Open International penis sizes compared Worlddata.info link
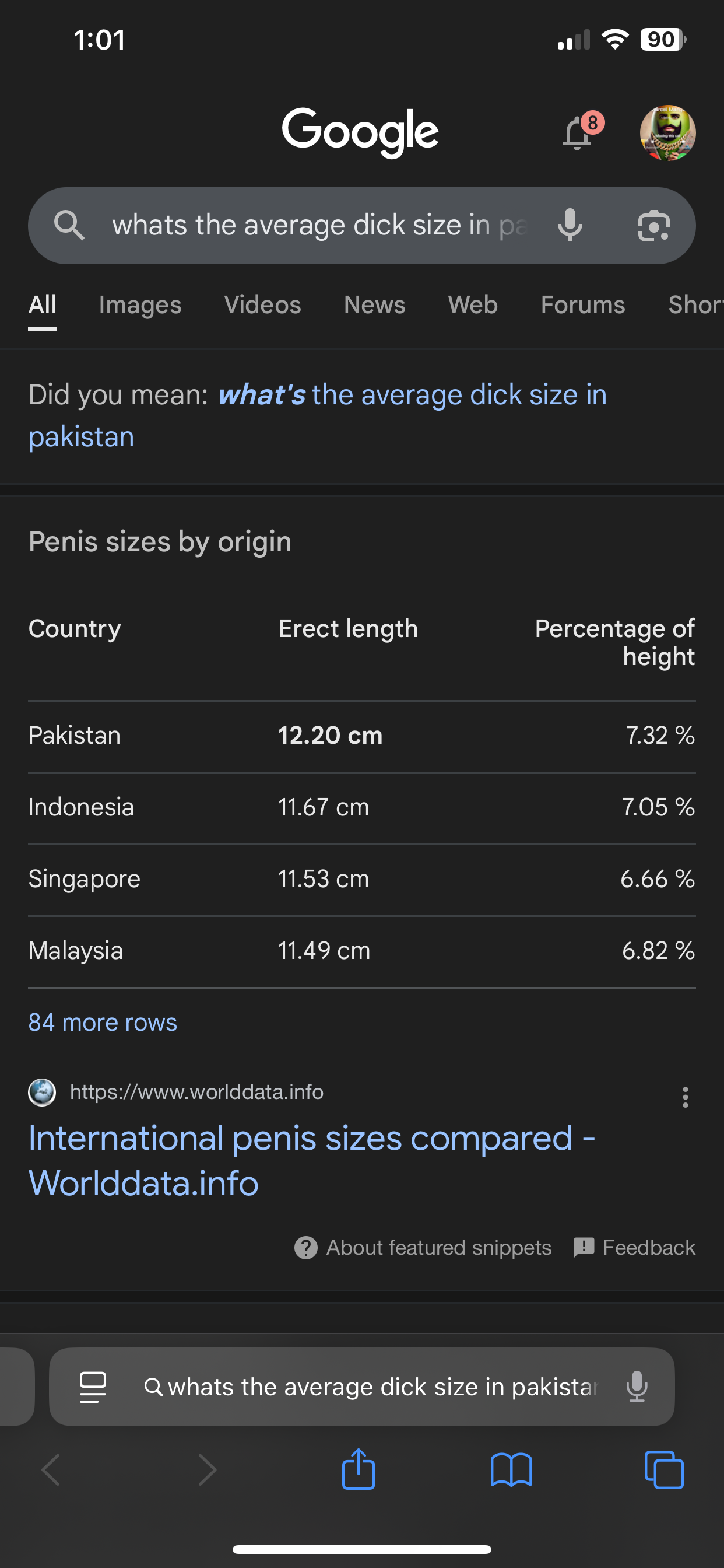The height and width of the screenshot is (1568, 724). (x=311, y=1160)
